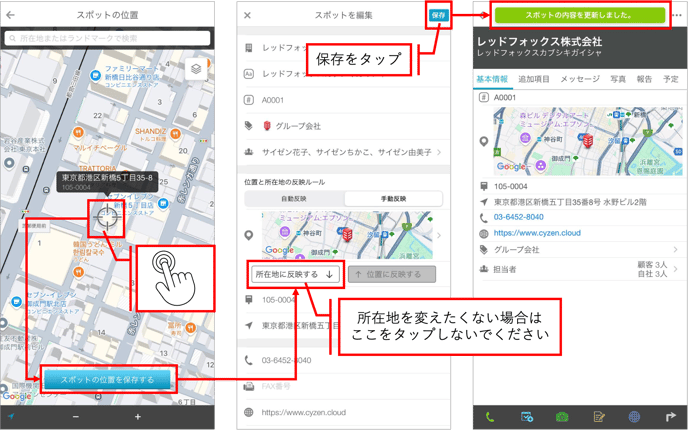Open the map position chevron in the edit screen
Screen dimensions: 688x430
(x=439, y=236)
